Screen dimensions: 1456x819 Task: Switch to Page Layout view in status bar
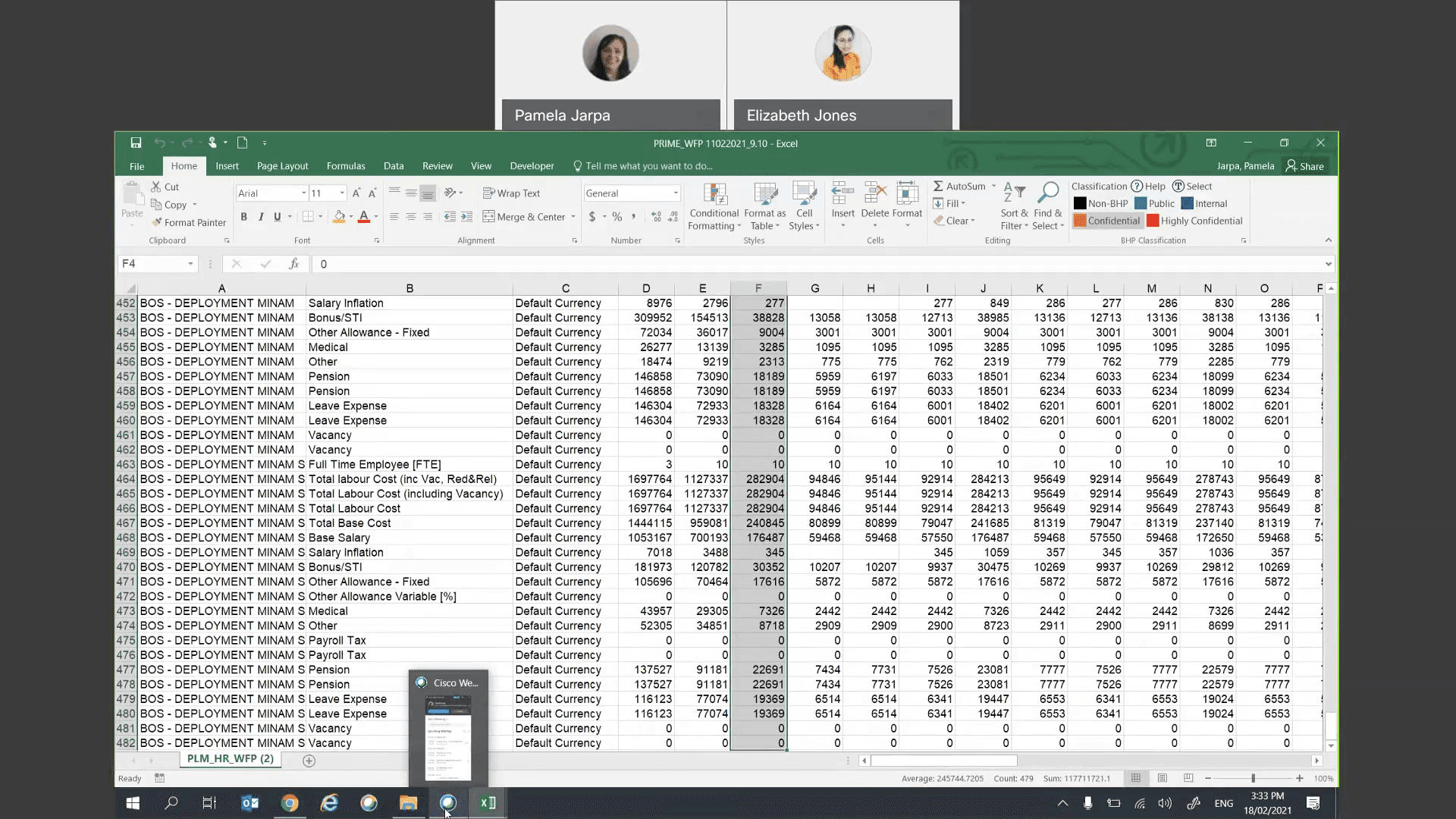pyautogui.click(x=1162, y=778)
